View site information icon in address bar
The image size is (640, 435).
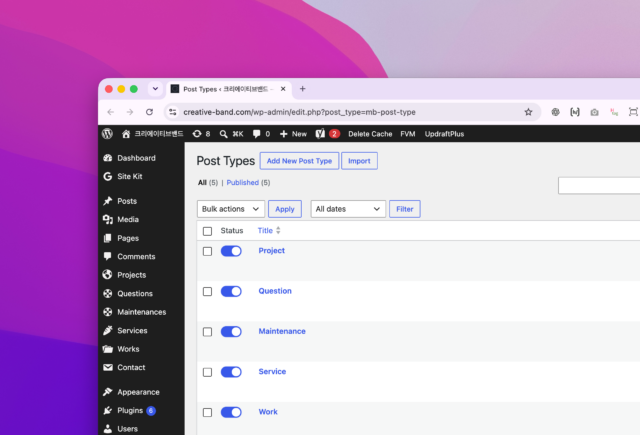(173, 112)
